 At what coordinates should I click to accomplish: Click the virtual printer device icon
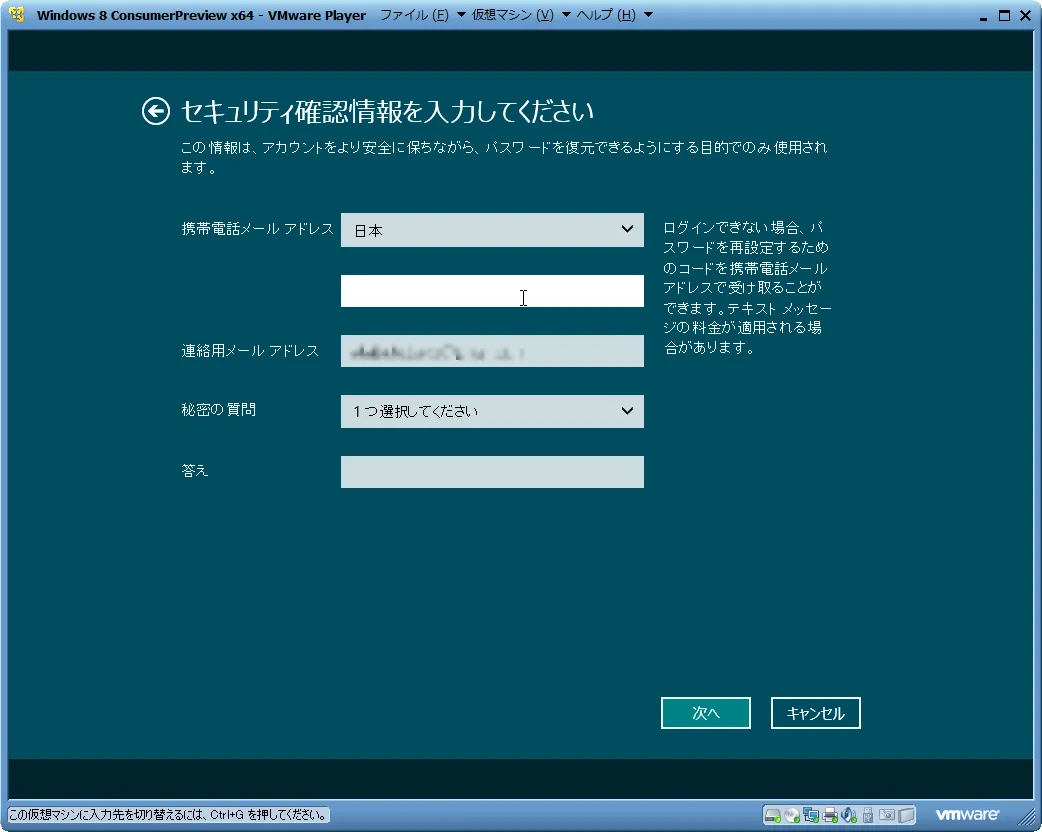pyautogui.click(x=830, y=814)
